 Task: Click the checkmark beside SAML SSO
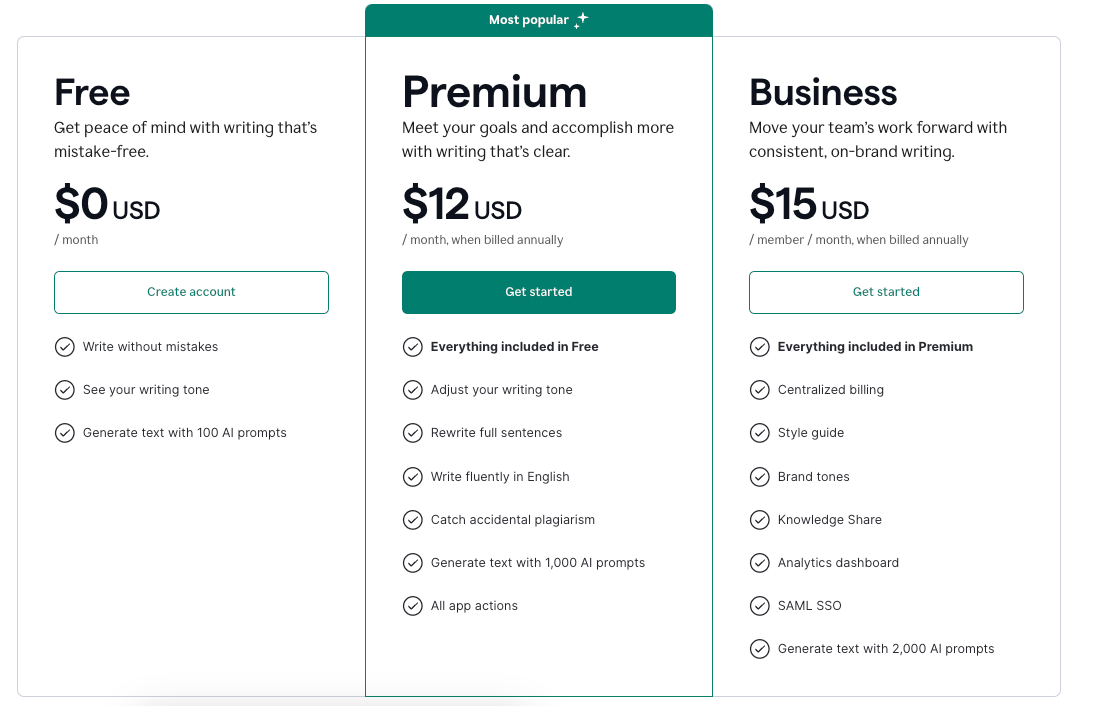(x=760, y=605)
